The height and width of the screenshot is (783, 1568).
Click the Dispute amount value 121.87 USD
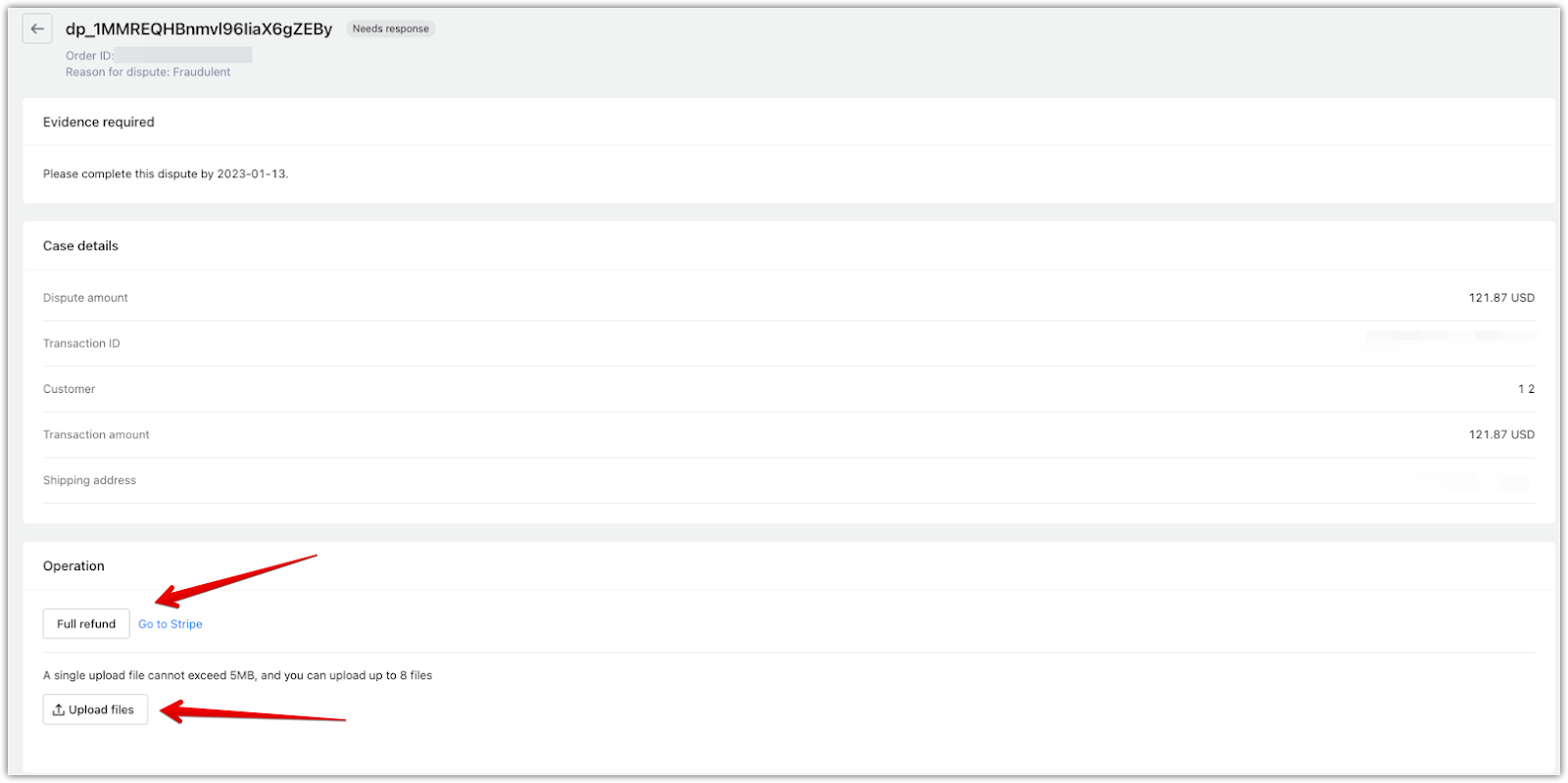tap(1501, 298)
